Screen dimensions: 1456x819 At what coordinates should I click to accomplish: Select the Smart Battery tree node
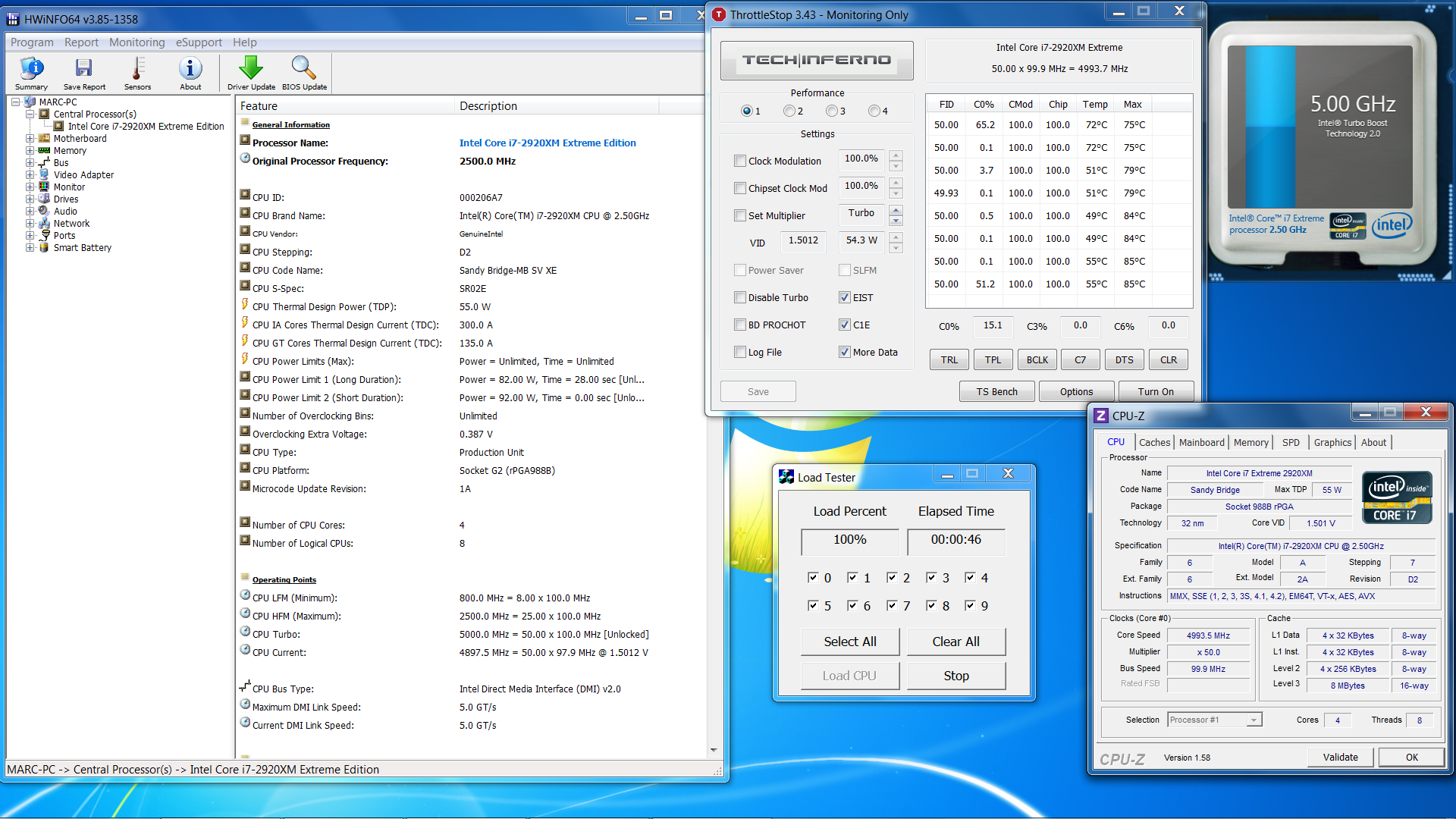pos(82,247)
